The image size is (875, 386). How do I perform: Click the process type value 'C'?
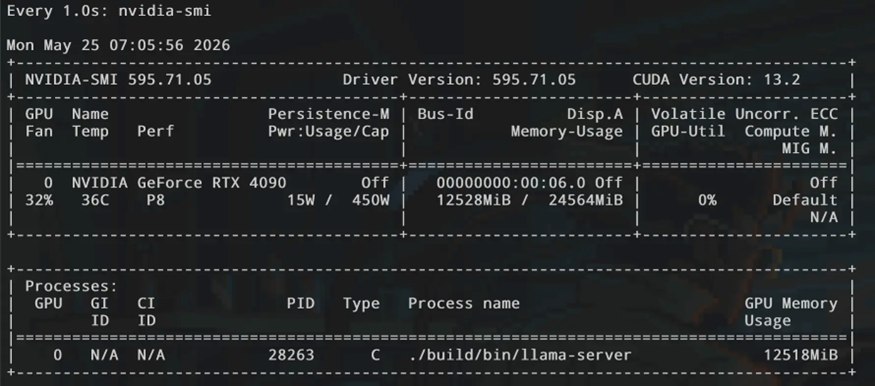(376, 355)
